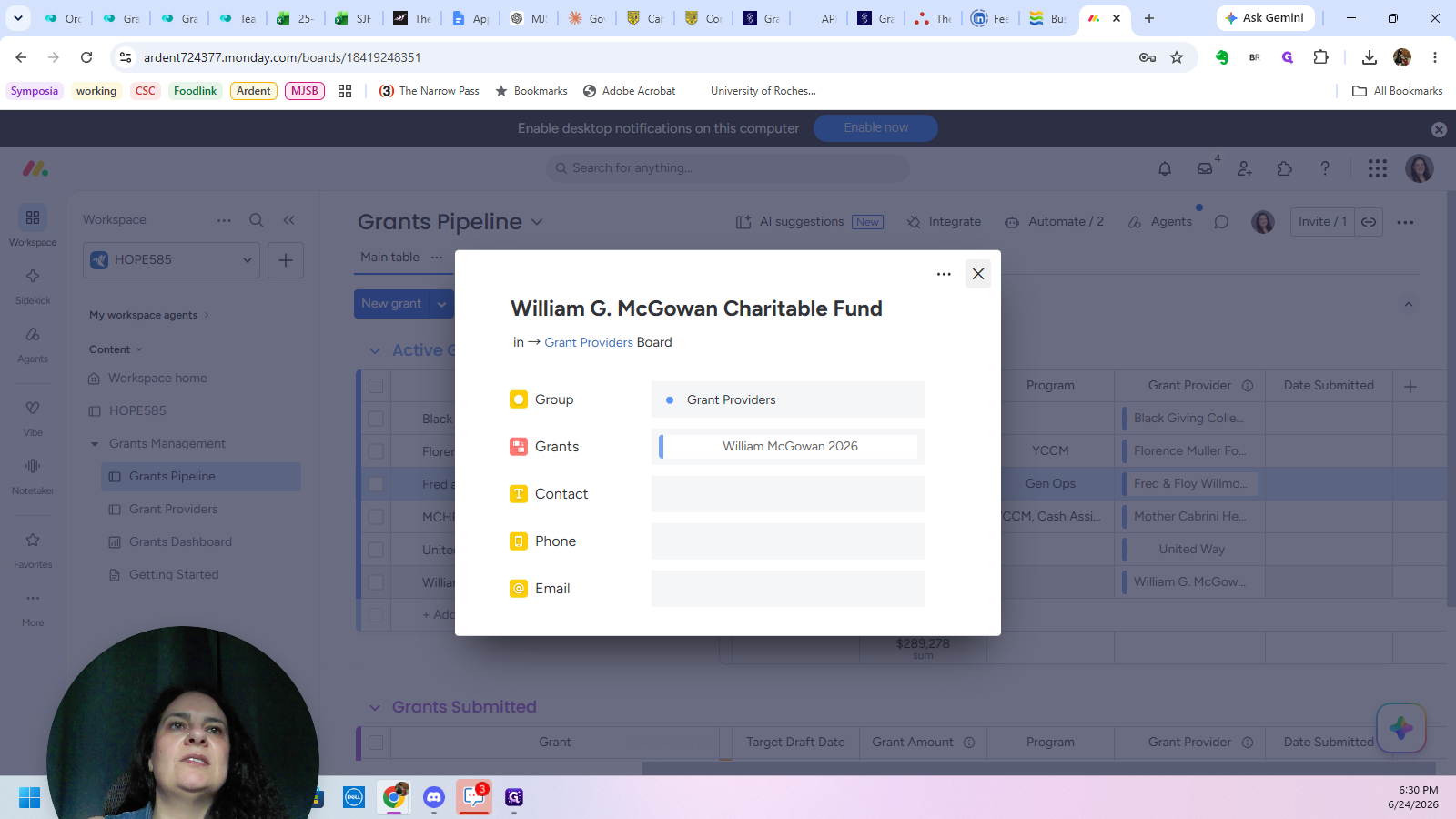The image size is (1456, 819).
Task: Click the William McGowan 2026 linked grant
Action: coord(790,446)
